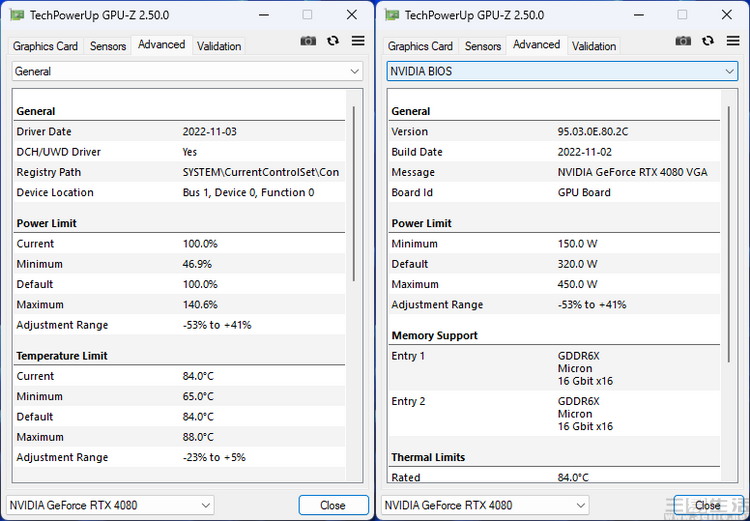Expand the NVIDIA BIOS category dropdown
This screenshot has width=750, height=521.
point(562,71)
